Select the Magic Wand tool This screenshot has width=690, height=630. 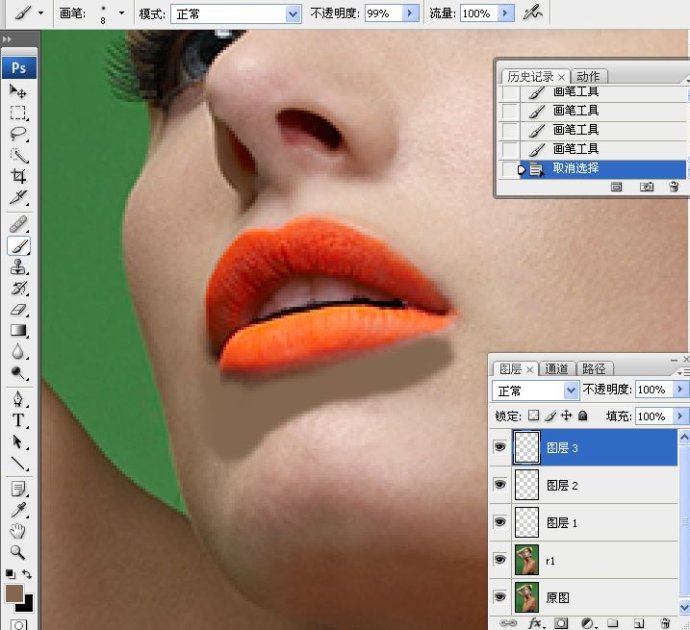click(18, 155)
